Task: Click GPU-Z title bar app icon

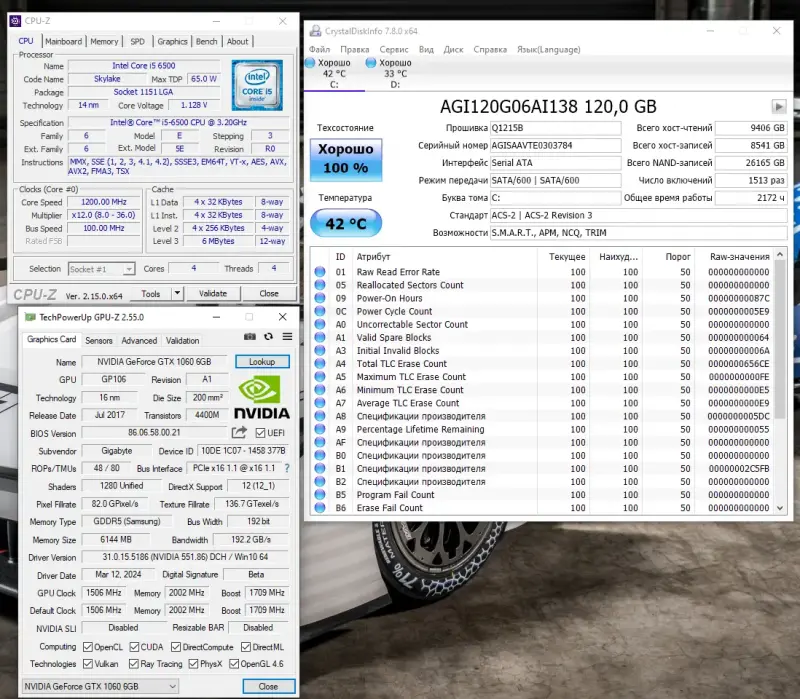Action: [30, 317]
